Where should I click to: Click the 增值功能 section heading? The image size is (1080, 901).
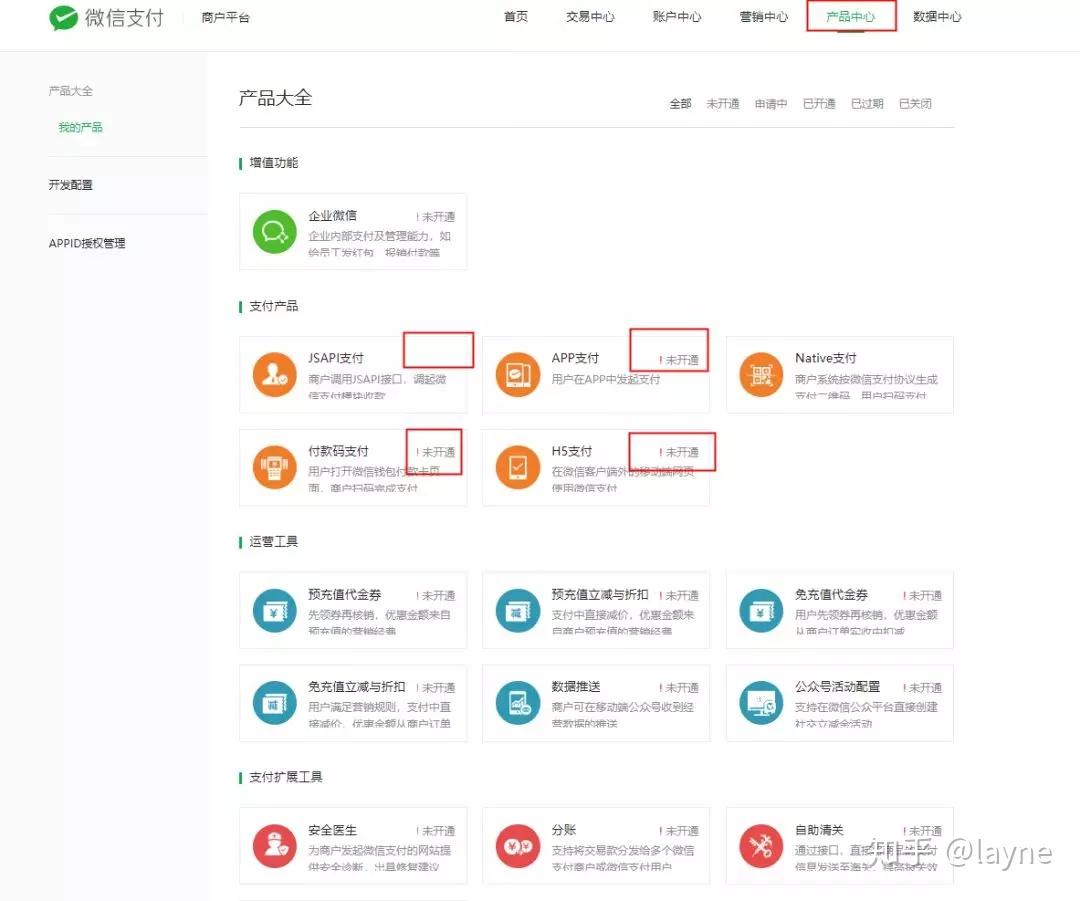pos(273,163)
